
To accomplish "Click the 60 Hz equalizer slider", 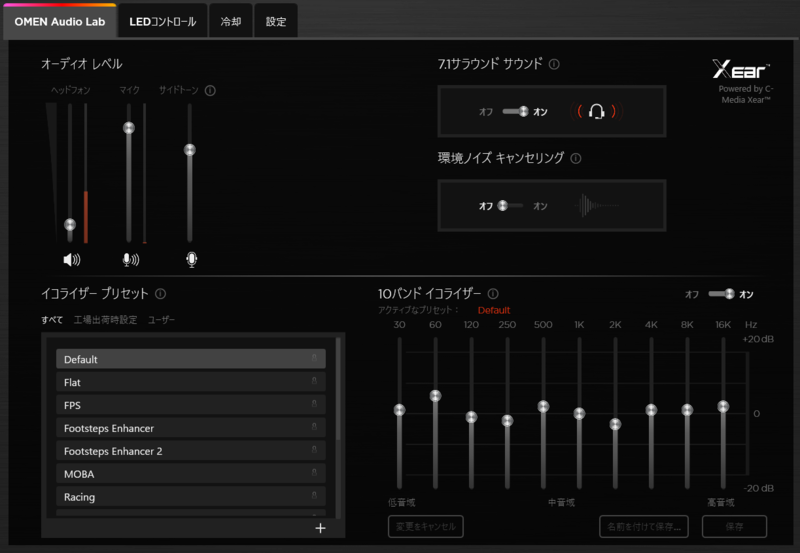I will 435,395.
